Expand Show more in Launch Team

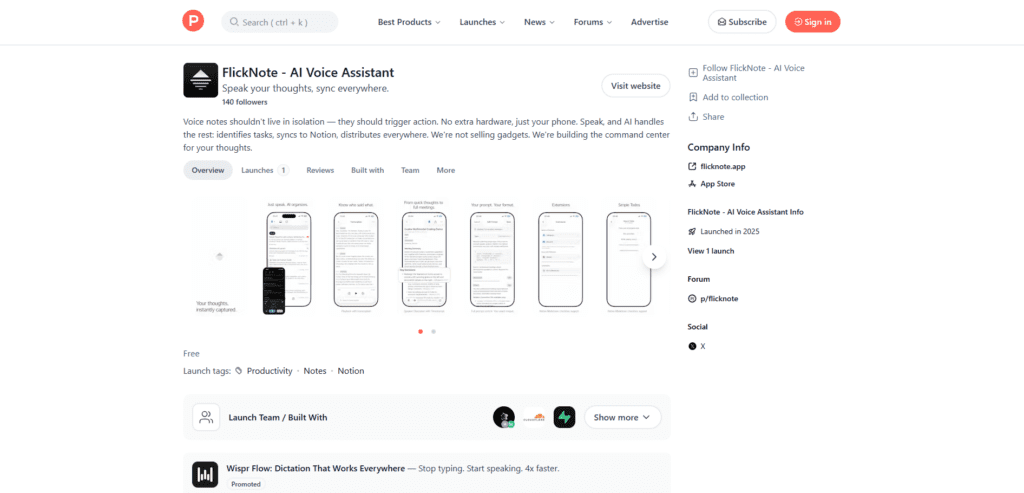coord(622,417)
